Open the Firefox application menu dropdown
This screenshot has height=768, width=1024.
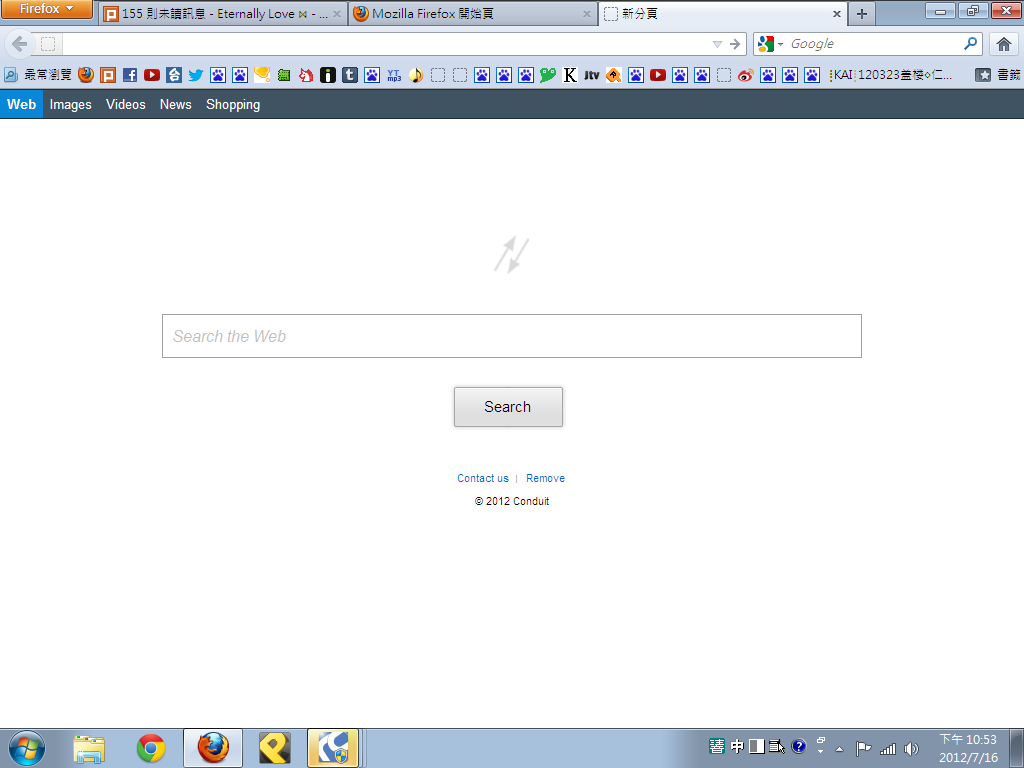click(x=47, y=9)
